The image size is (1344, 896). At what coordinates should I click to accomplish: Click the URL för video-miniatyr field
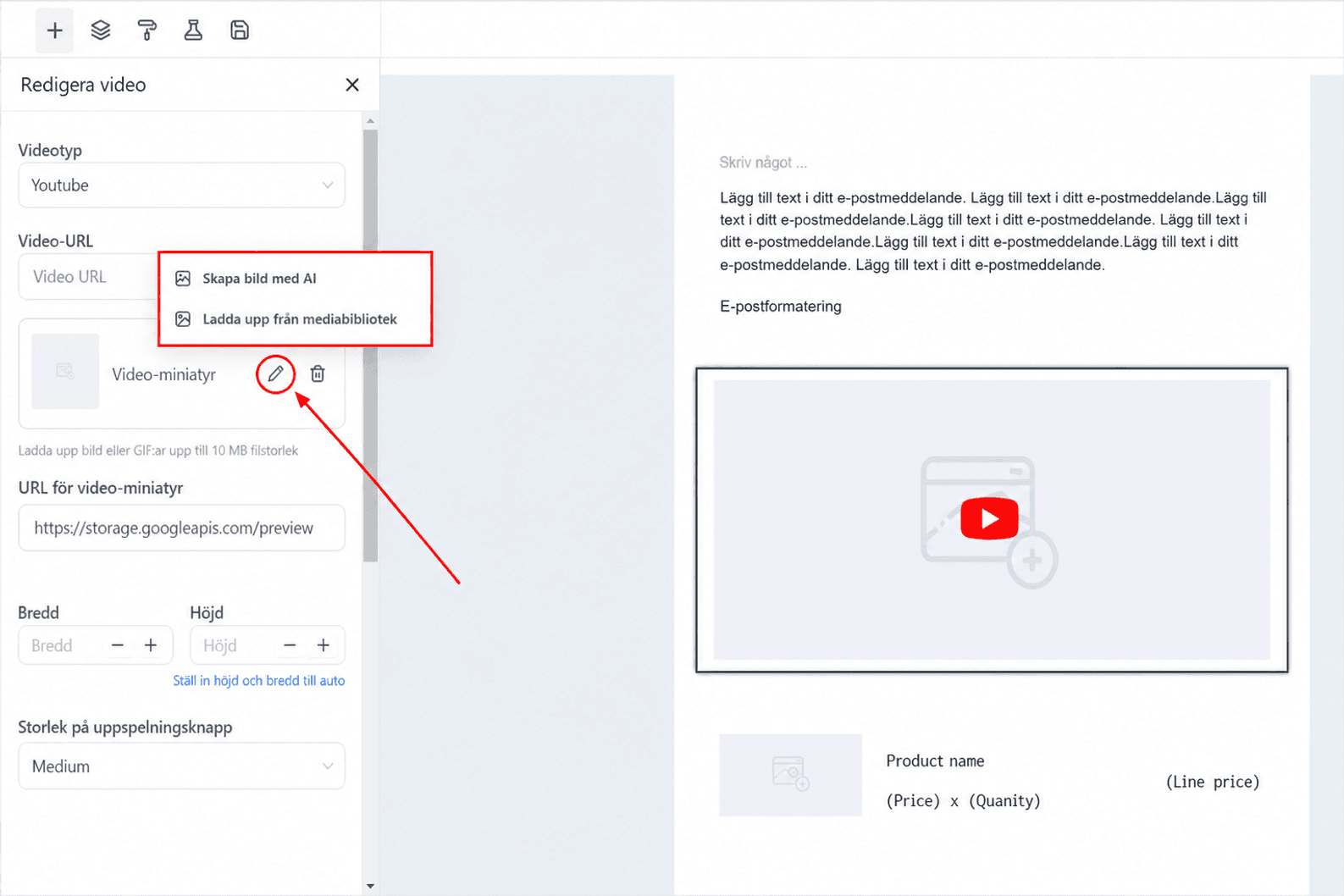pyautogui.click(x=181, y=528)
